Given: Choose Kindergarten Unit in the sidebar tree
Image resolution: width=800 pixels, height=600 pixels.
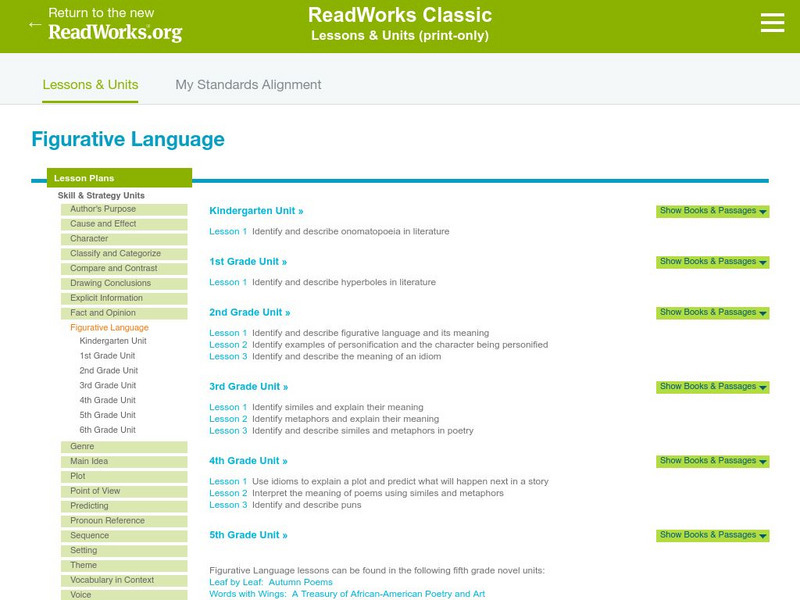Looking at the screenshot, I should pyautogui.click(x=113, y=341).
